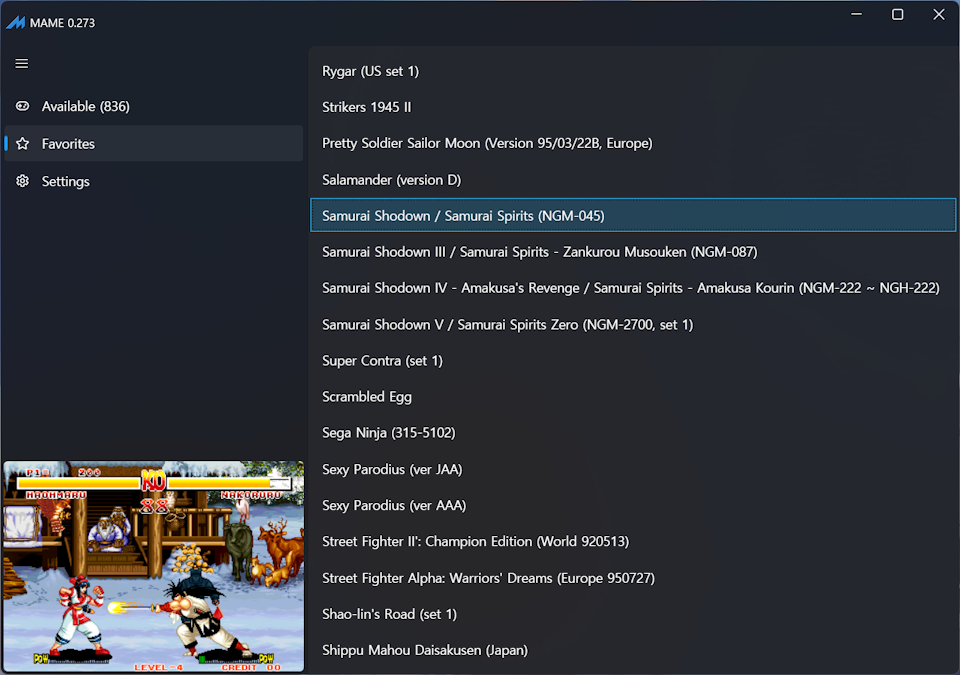This screenshot has height=675, width=960.
Task: Select Sega Ninja (315-5102)
Action: point(633,433)
